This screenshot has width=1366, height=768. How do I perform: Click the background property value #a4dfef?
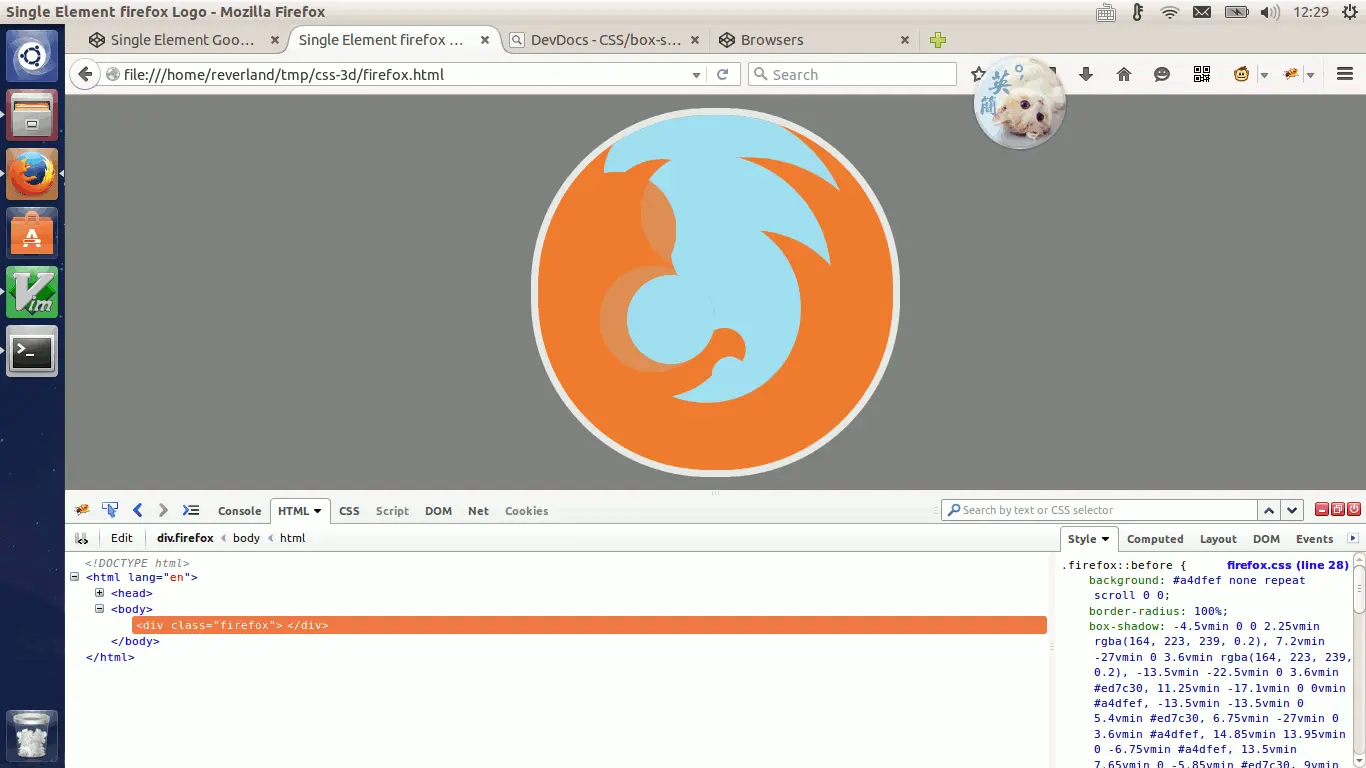tap(1199, 580)
